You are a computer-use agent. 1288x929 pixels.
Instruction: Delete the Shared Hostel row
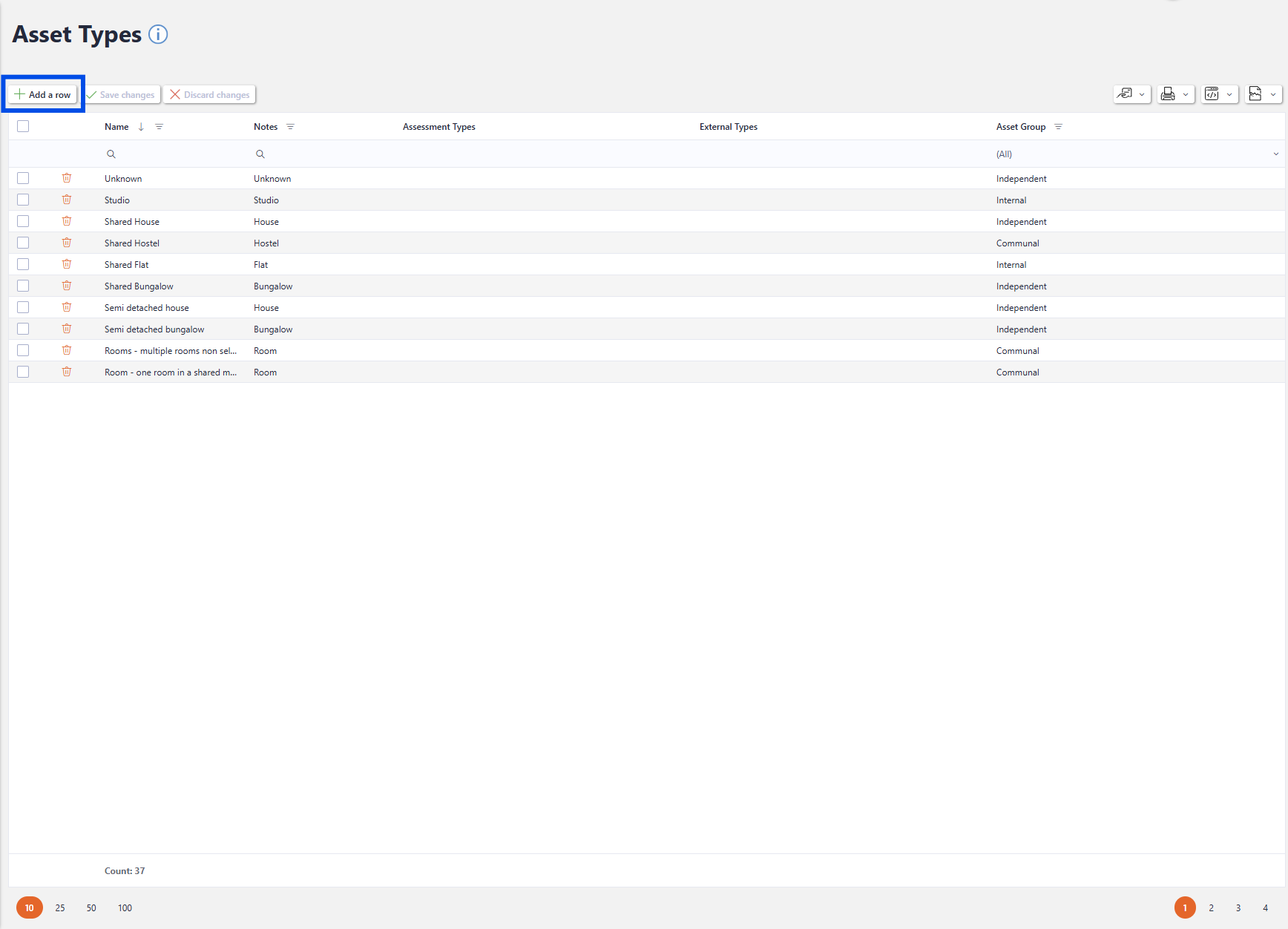(67, 243)
